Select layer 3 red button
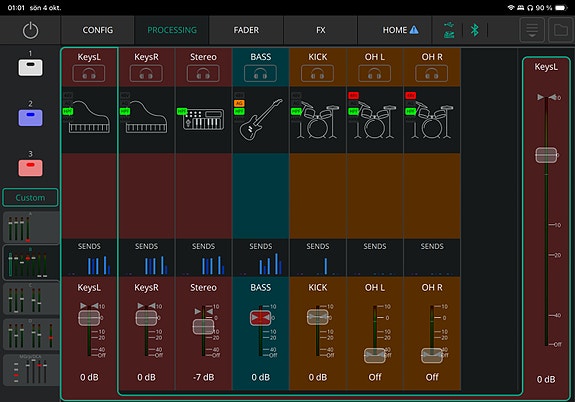The width and height of the screenshot is (575, 402). tap(30, 168)
